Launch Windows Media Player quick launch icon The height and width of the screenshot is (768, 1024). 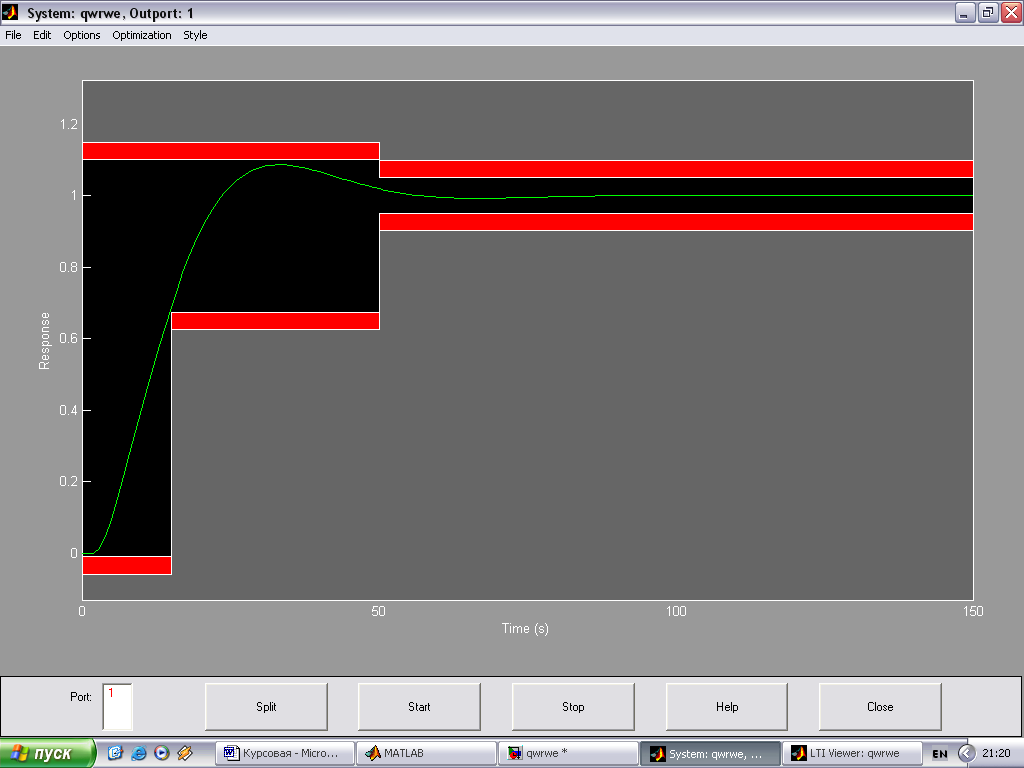161,753
